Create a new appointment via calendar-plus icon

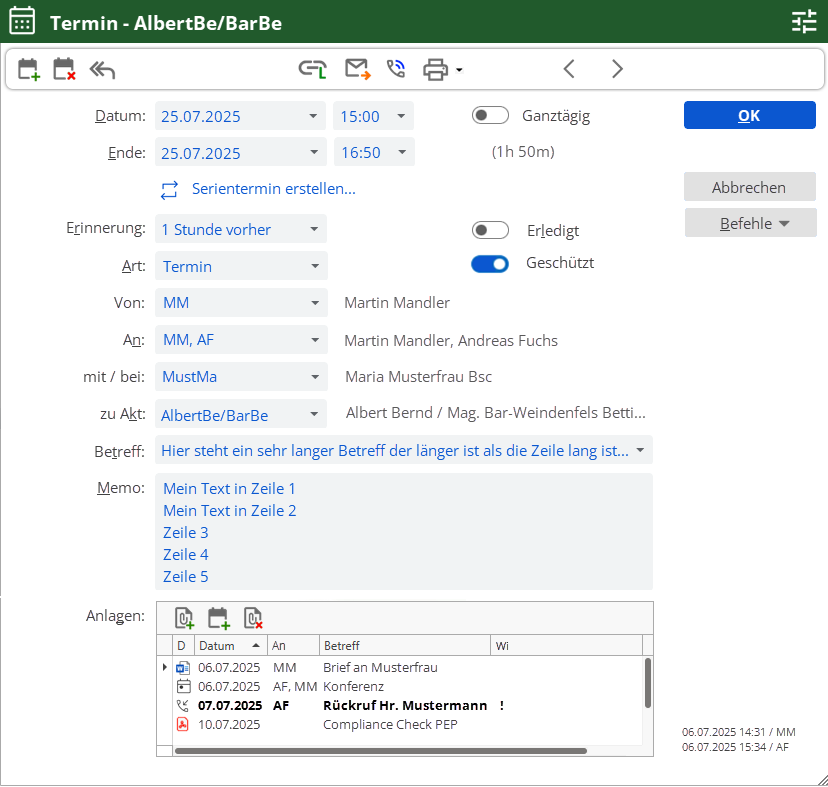pos(27,69)
